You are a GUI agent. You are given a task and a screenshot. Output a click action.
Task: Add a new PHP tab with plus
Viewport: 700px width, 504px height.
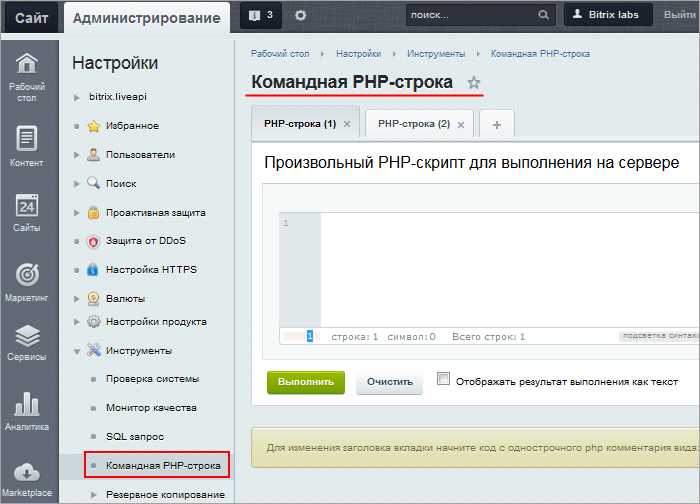click(x=496, y=125)
